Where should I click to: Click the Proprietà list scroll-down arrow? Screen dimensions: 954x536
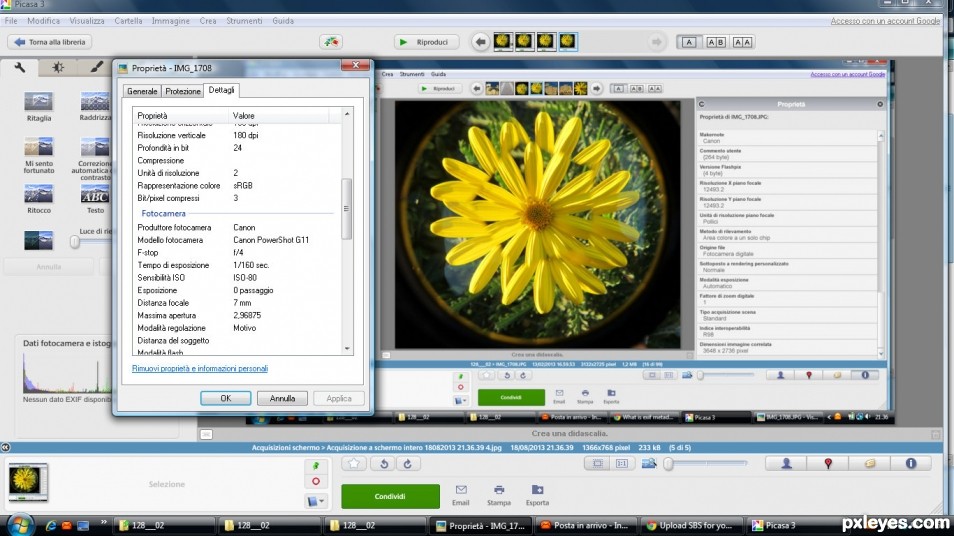pos(347,349)
